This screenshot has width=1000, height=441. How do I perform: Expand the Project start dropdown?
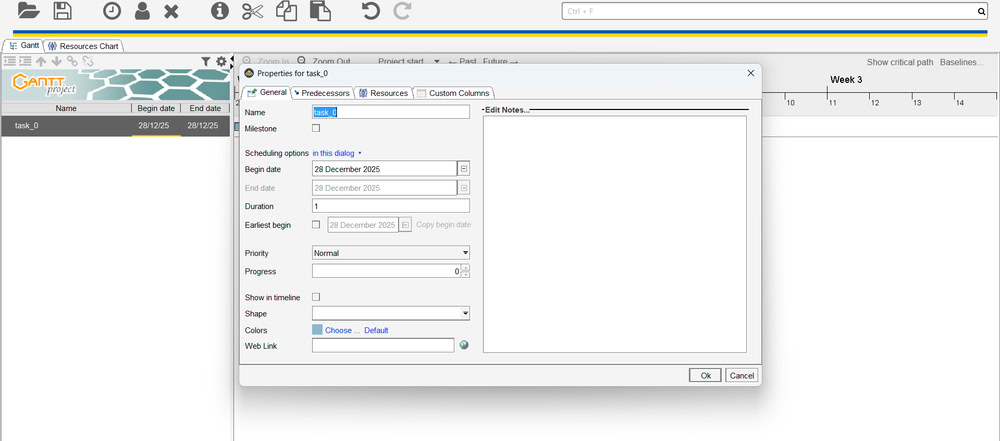click(437, 61)
